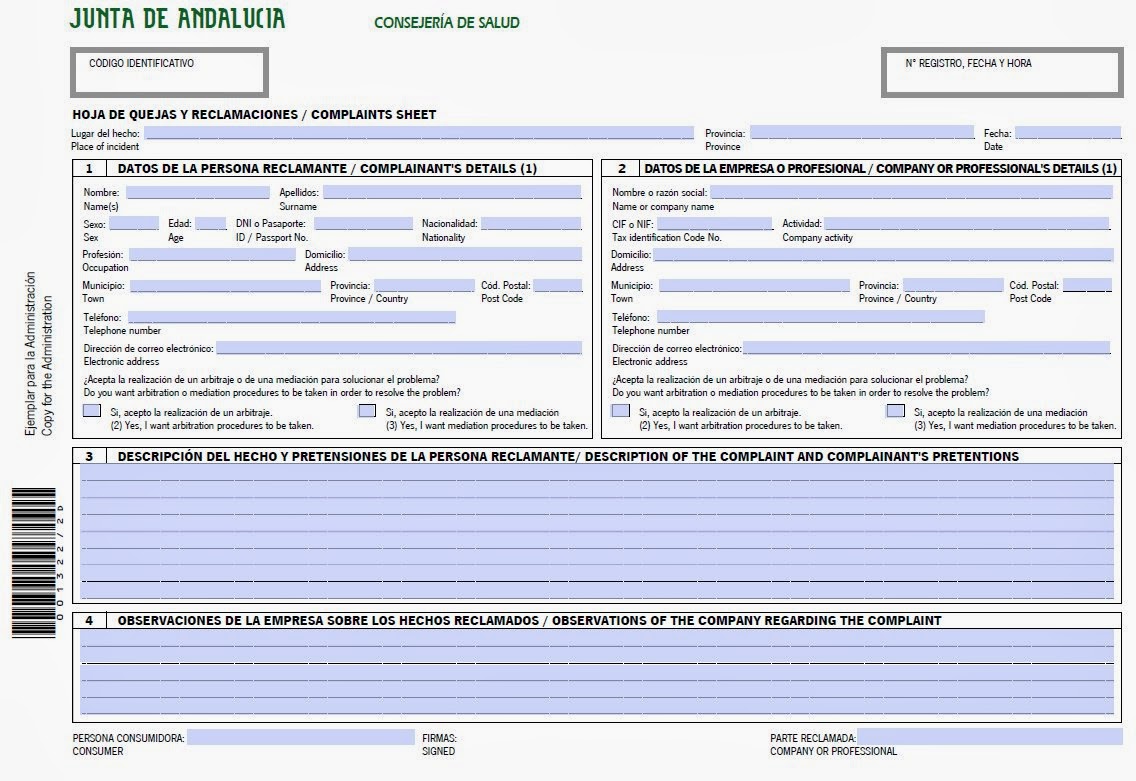Click the Persona Consumidora signature field
This screenshot has width=1136, height=781.
(301, 738)
